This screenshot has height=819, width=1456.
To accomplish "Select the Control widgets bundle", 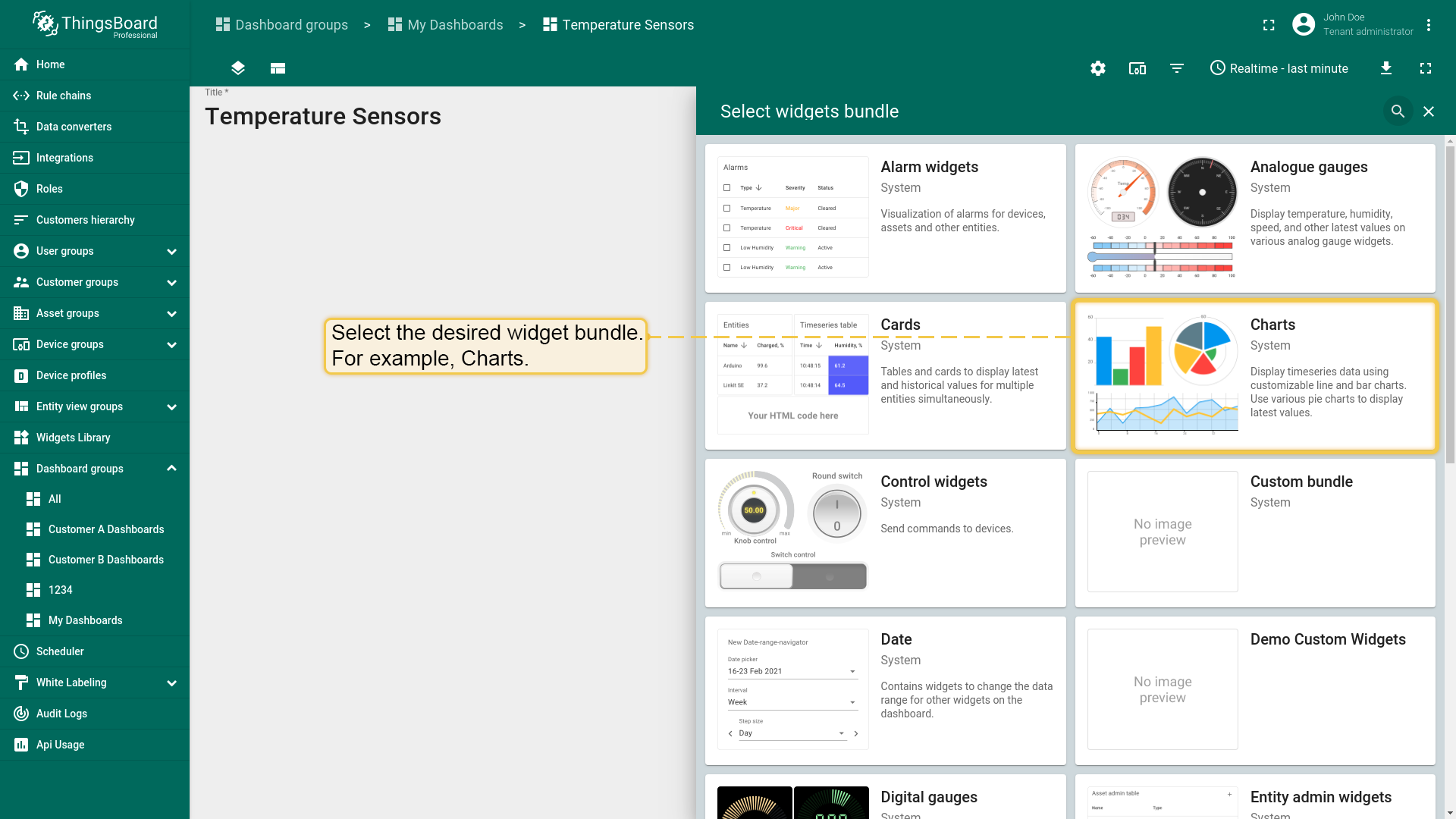I will pyautogui.click(x=886, y=533).
